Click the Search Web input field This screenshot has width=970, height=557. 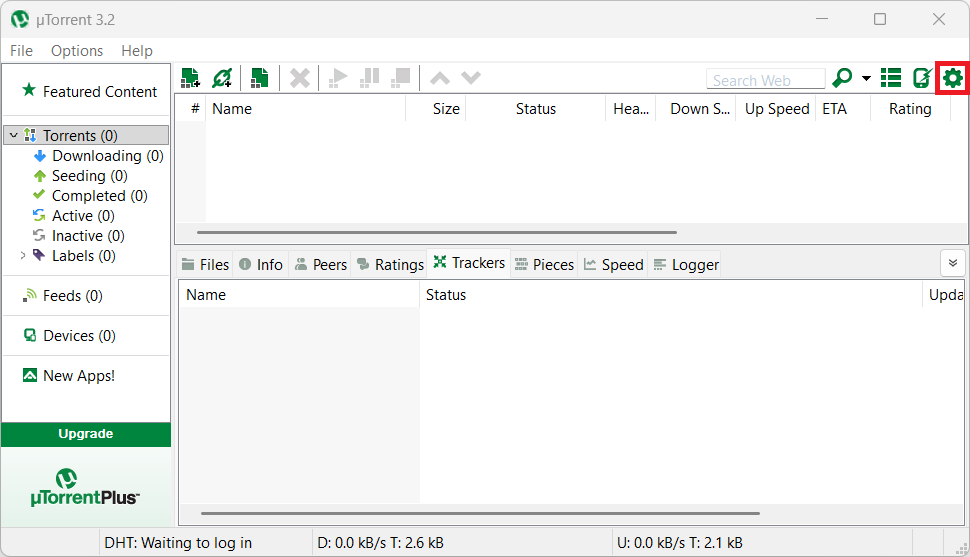[765, 80]
